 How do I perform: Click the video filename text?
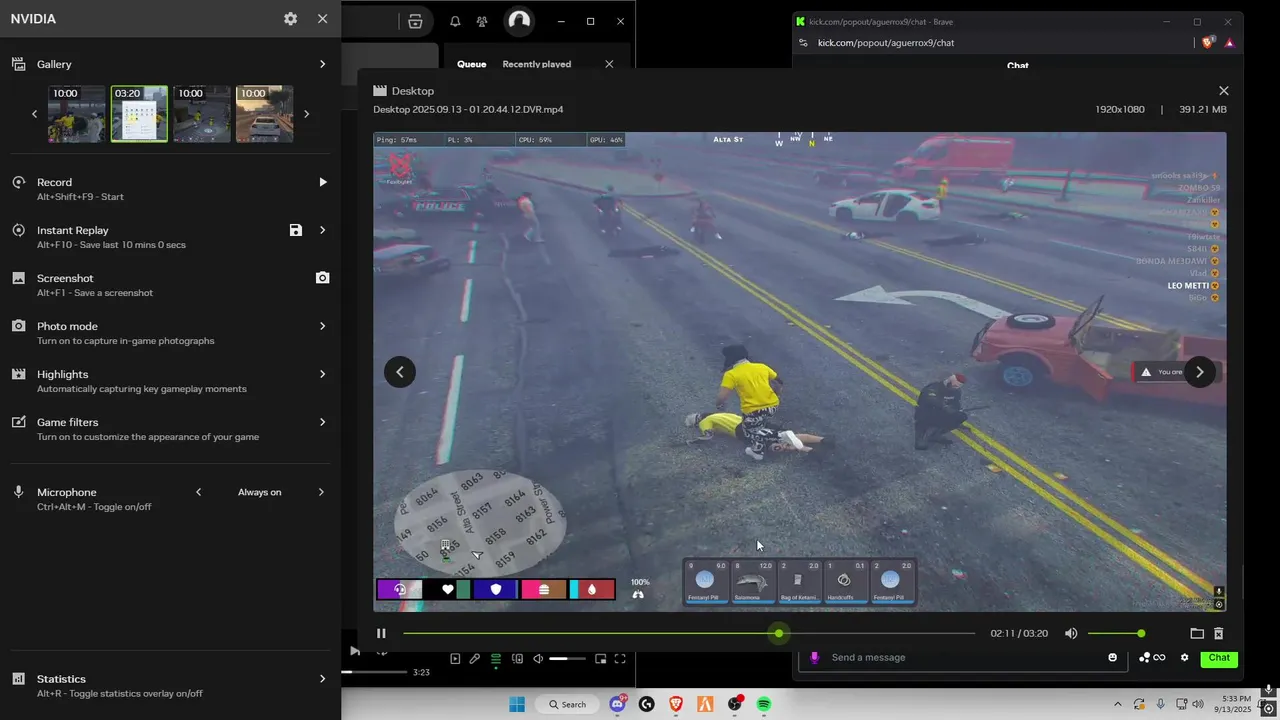(x=468, y=109)
